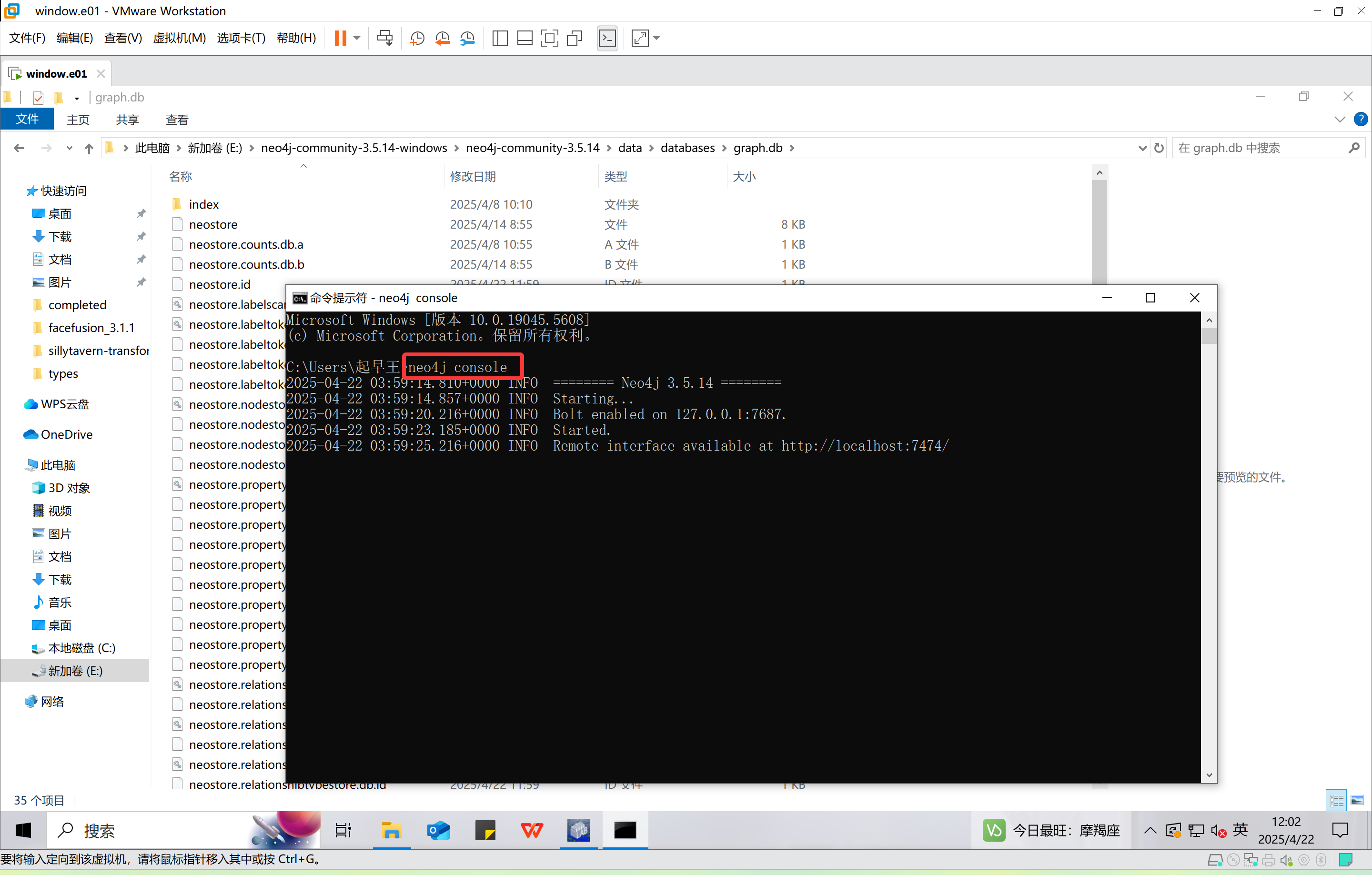This screenshot has height=875, width=1372.
Task: Expand the Explorer ribbon with chevron
Action: click(1340, 119)
